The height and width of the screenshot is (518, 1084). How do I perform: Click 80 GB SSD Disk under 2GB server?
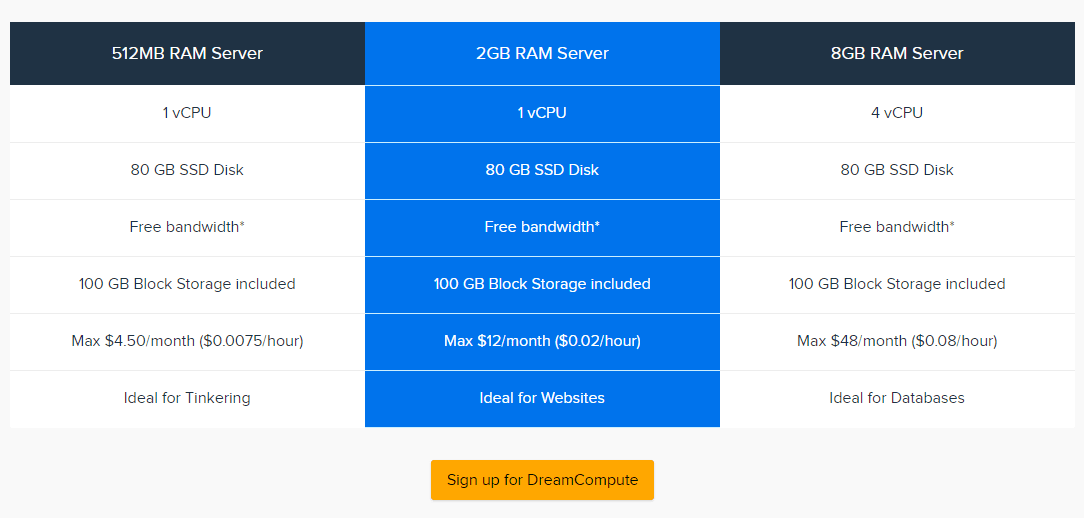tap(542, 170)
